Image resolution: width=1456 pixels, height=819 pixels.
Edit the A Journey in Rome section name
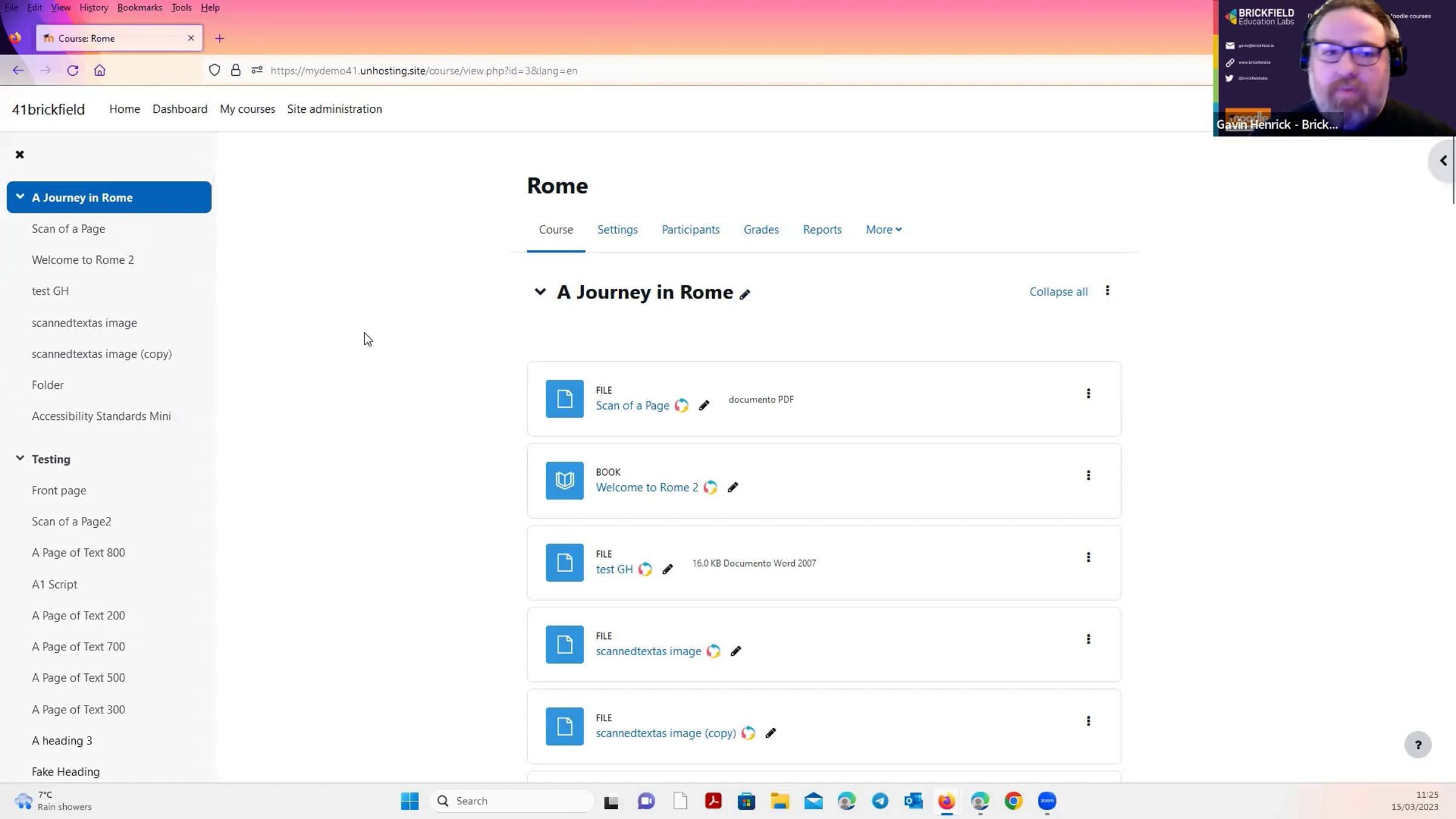pos(745,294)
